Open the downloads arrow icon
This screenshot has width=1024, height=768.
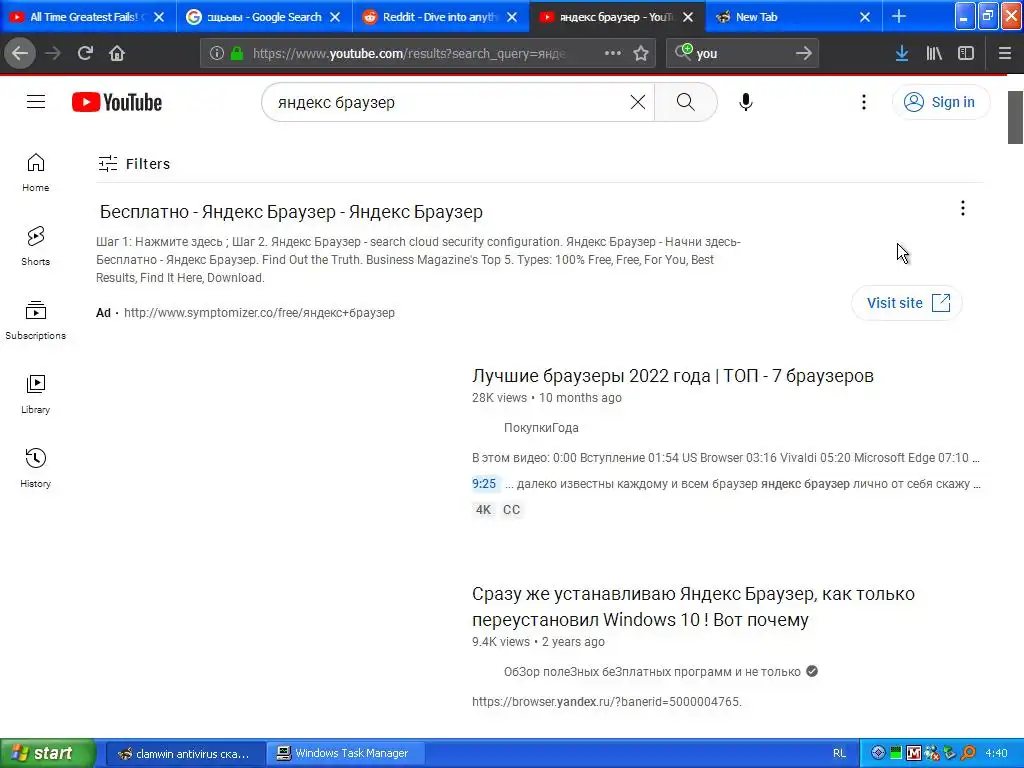tap(902, 54)
